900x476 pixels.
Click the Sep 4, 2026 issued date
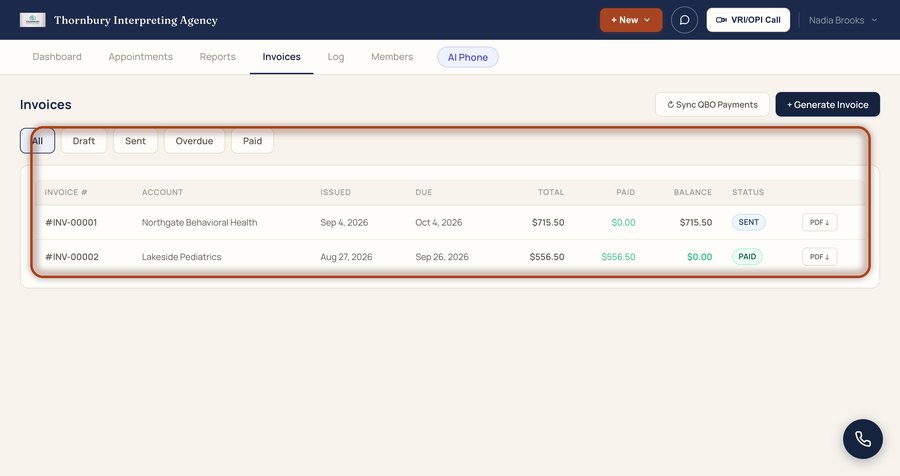point(344,222)
